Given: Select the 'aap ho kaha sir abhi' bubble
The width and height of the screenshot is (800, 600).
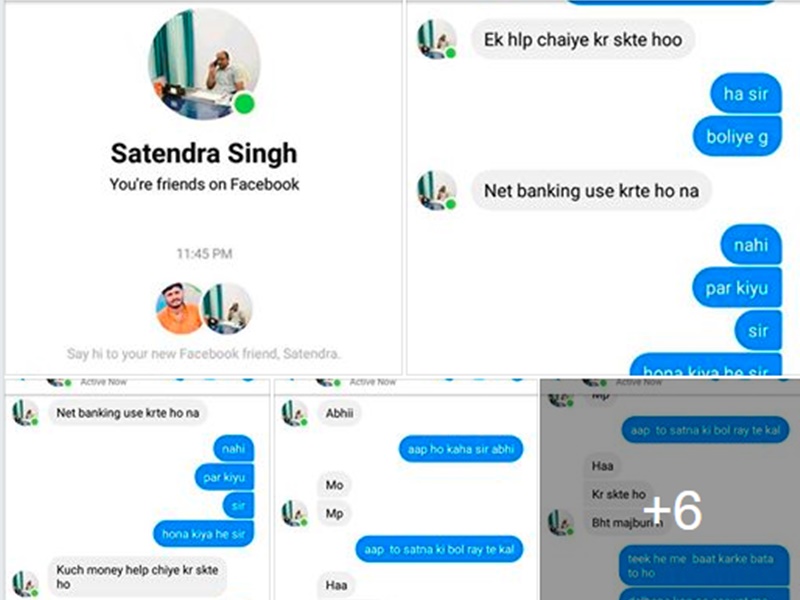Looking at the screenshot, I should (x=461, y=449).
